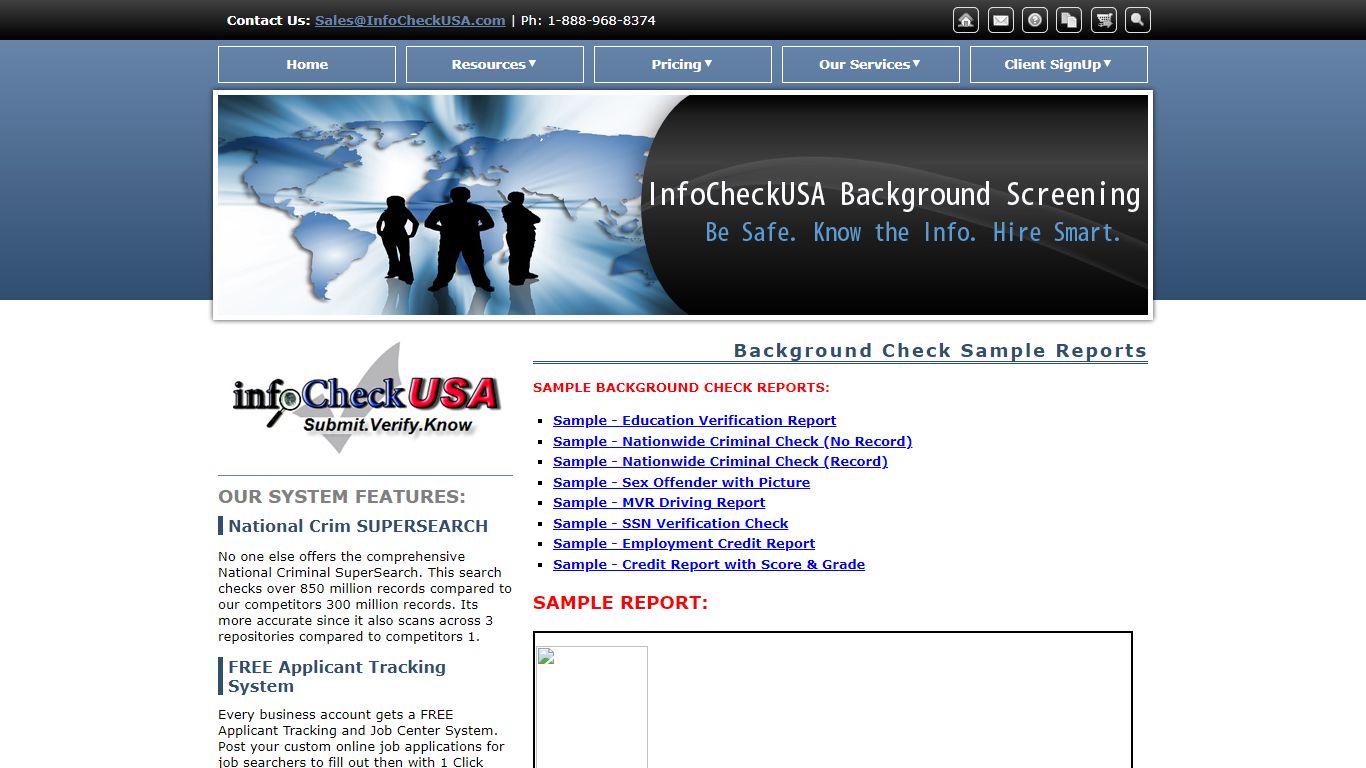Go to the Home menu item
This screenshot has height=768, width=1366.
tap(307, 64)
